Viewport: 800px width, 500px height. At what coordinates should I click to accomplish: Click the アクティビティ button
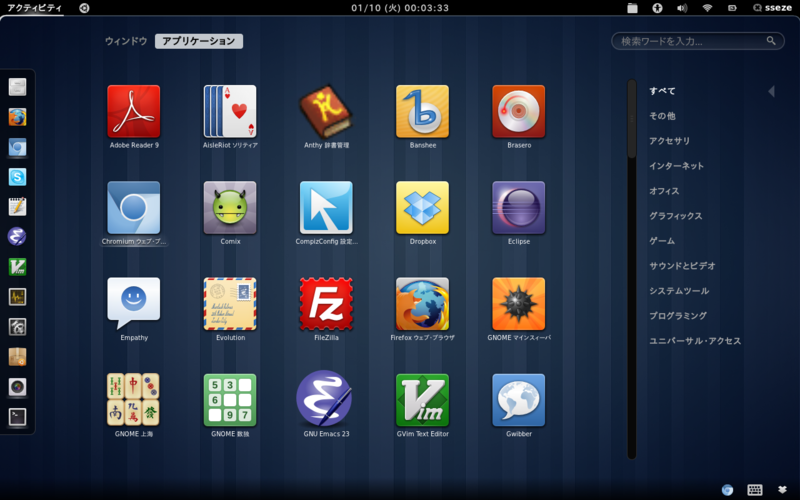tap(34, 8)
